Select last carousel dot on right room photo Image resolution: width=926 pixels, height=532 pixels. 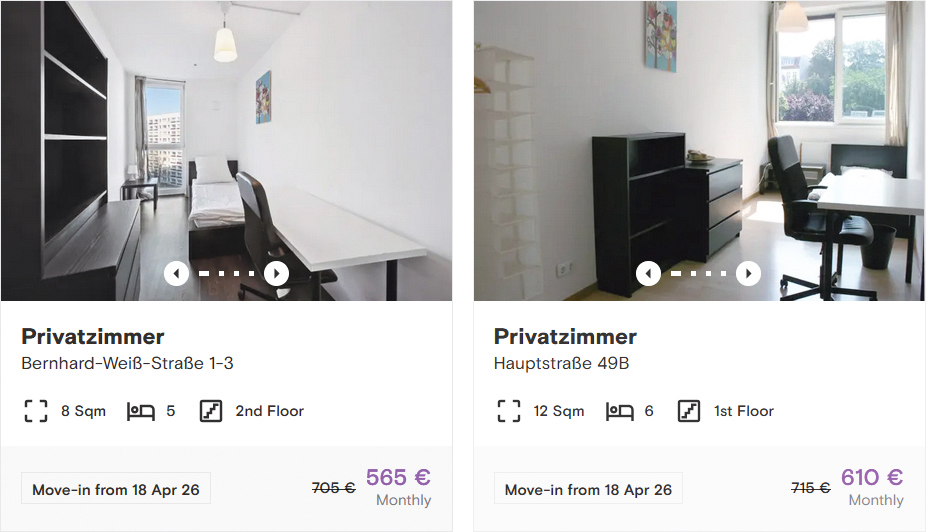[x=723, y=273]
